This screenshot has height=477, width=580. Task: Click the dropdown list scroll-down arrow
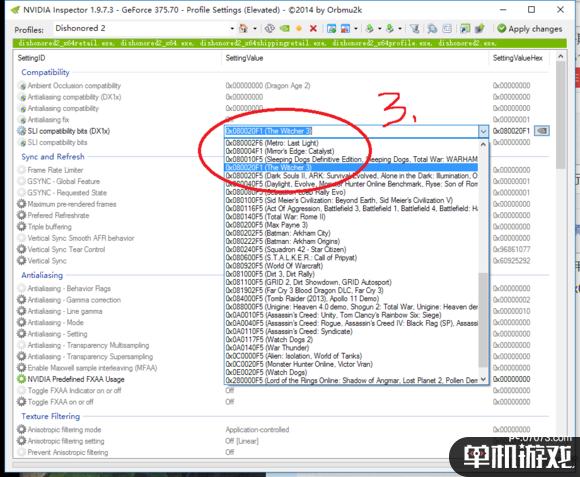[x=483, y=379]
